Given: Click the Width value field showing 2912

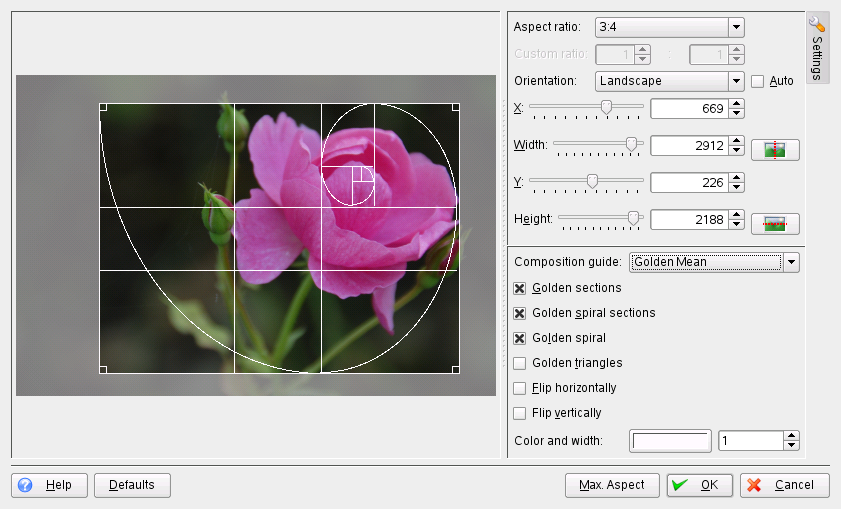Looking at the screenshot, I should [x=690, y=146].
